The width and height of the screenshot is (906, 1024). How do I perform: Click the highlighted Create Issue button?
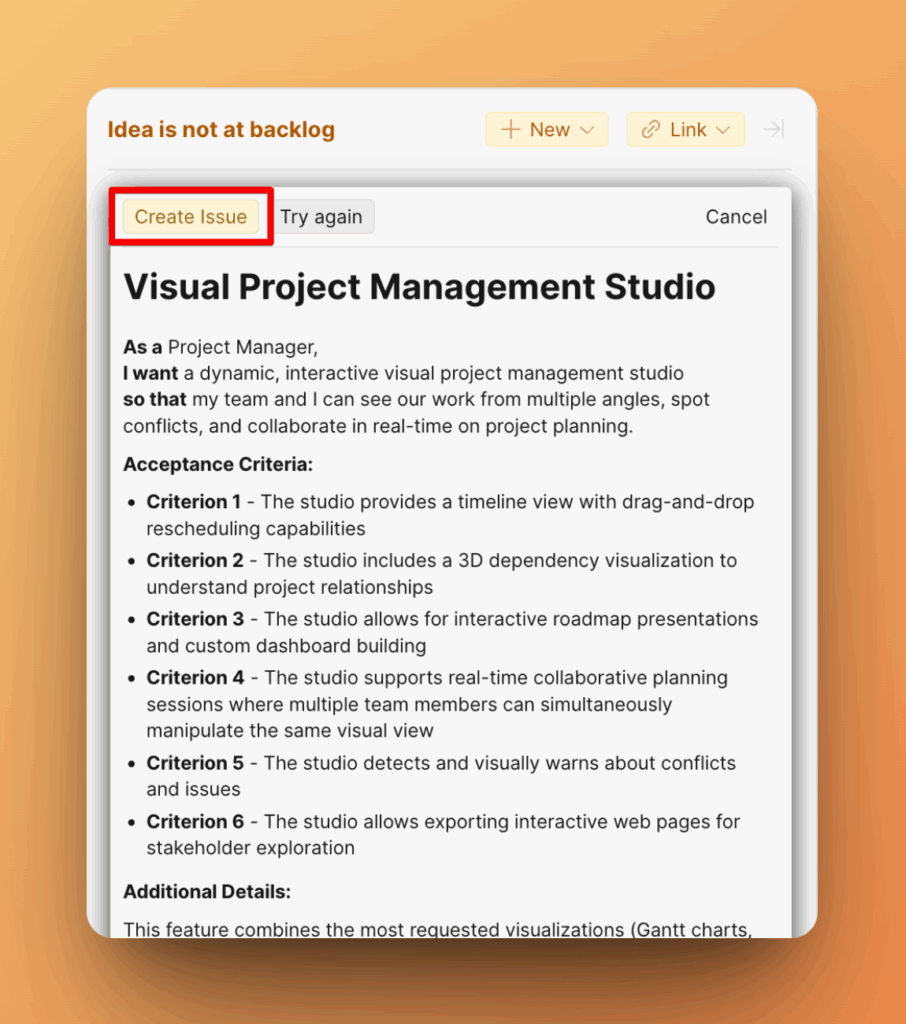[190, 216]
